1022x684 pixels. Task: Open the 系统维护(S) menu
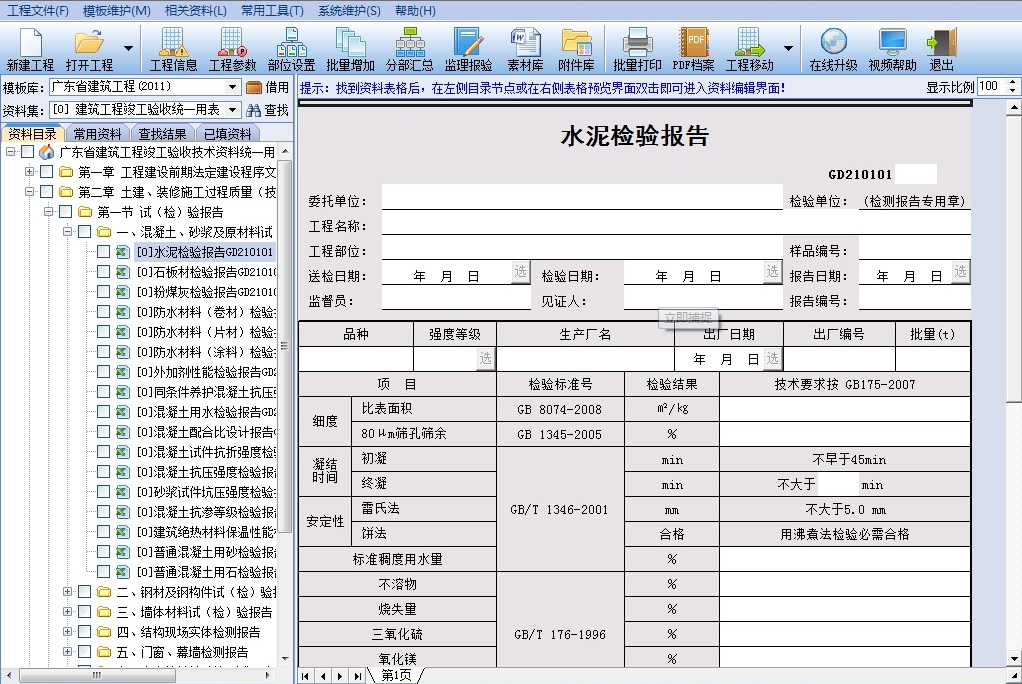tap(349, 10)
